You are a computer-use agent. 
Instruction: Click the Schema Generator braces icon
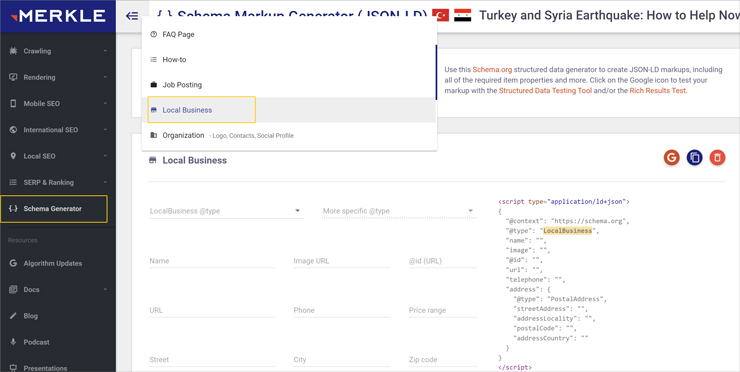pyautogui.click(x=13, y=209)
